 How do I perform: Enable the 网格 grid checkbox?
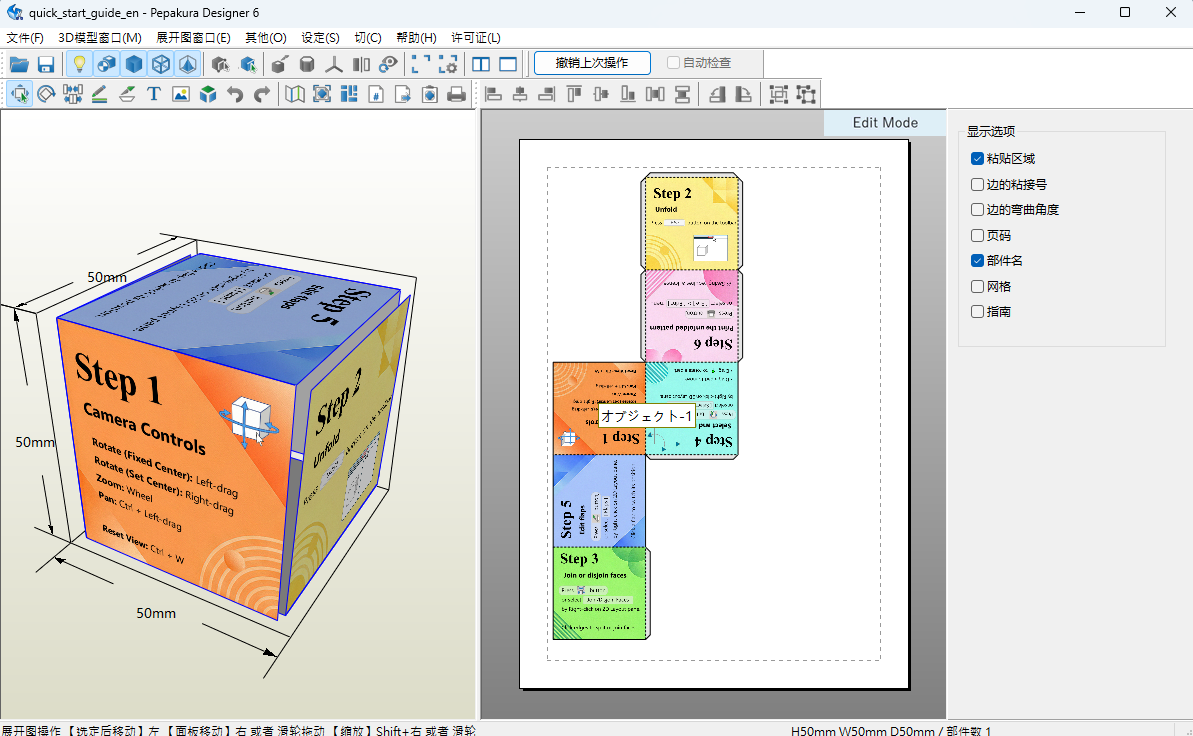click(x=978, y=286)
